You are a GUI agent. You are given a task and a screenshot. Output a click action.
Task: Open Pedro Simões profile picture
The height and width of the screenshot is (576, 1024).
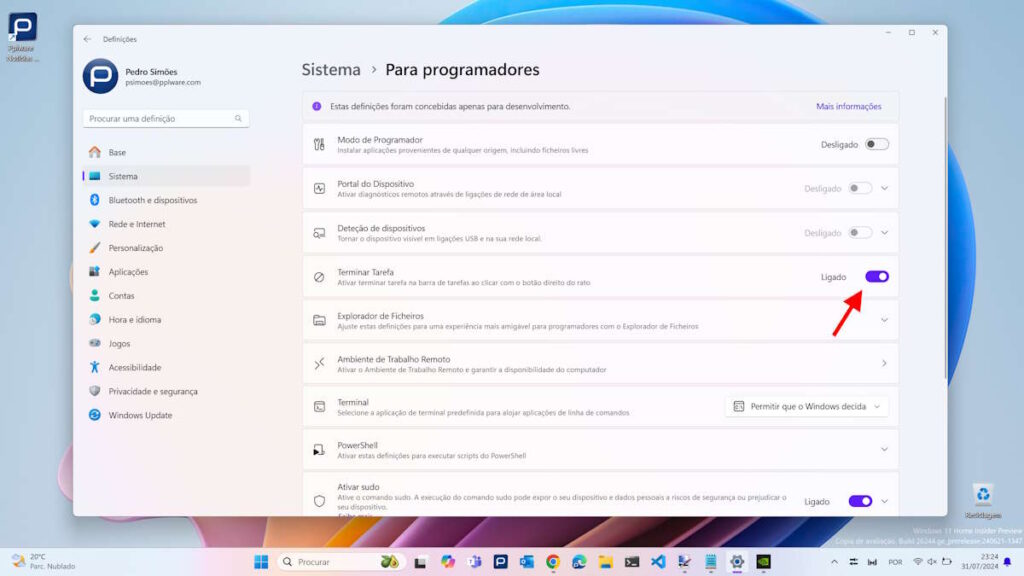pyautogui.click(x=100, y=76)
